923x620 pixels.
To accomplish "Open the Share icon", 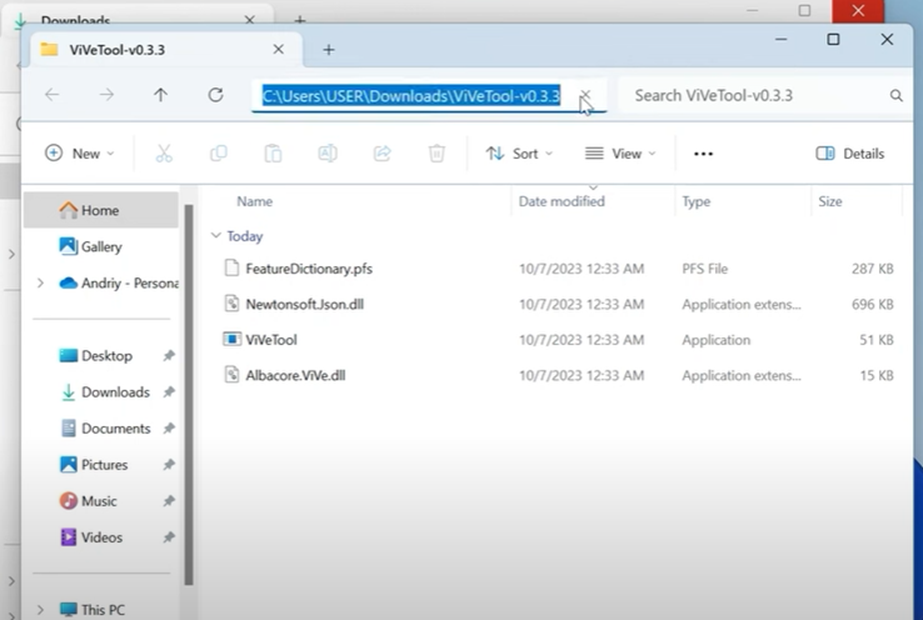I will (x=383, y=153).
